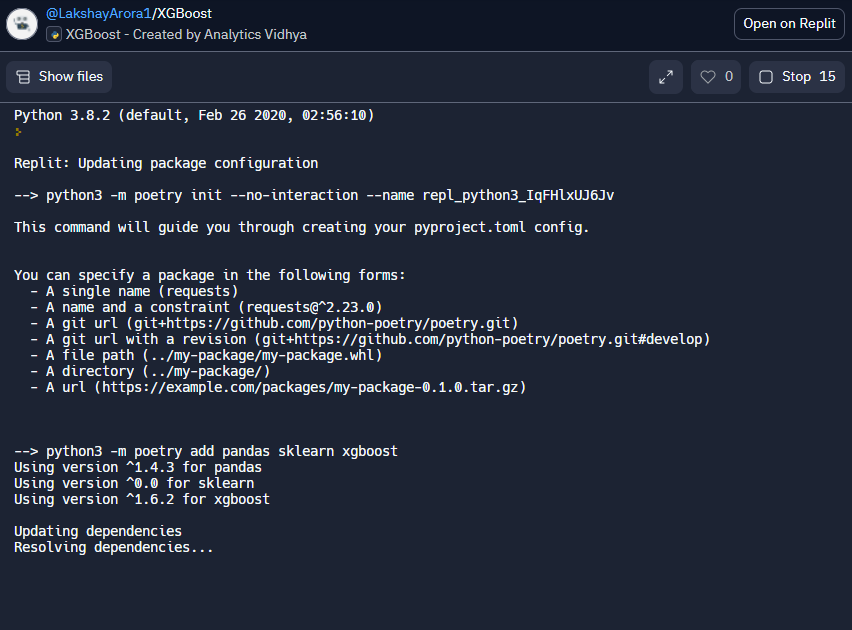Image resolution: width=852 pixels, height=630 pixels.
Task: Show files in the sidebar
Action: 59,77
